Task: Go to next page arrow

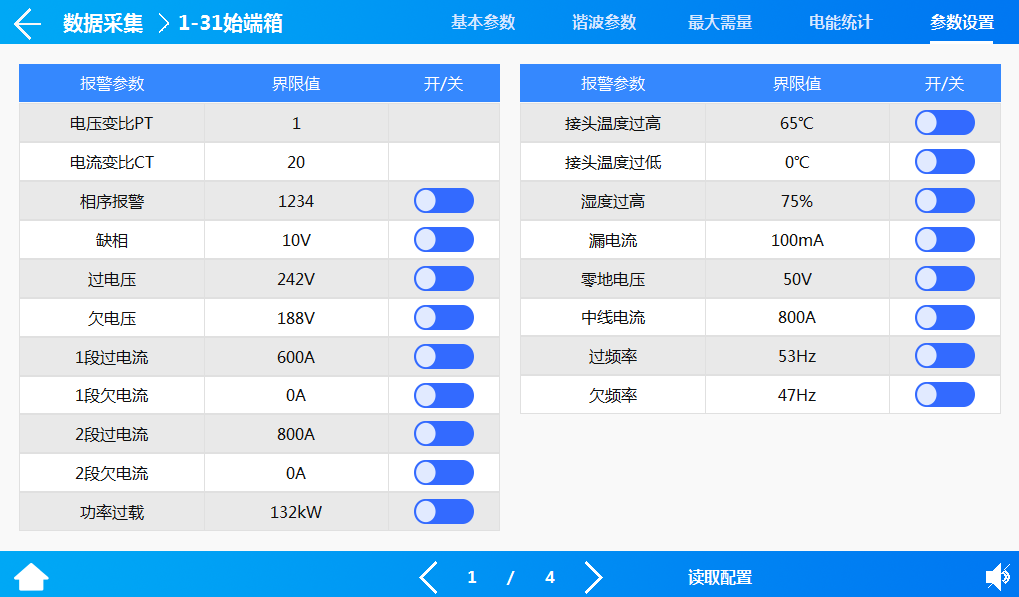Action: point(593,577)
